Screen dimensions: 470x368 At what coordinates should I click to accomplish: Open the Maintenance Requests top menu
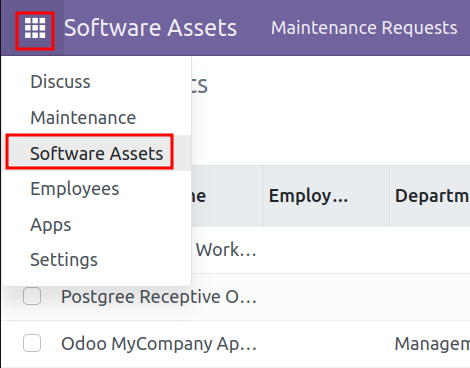[x=364, y=28]
